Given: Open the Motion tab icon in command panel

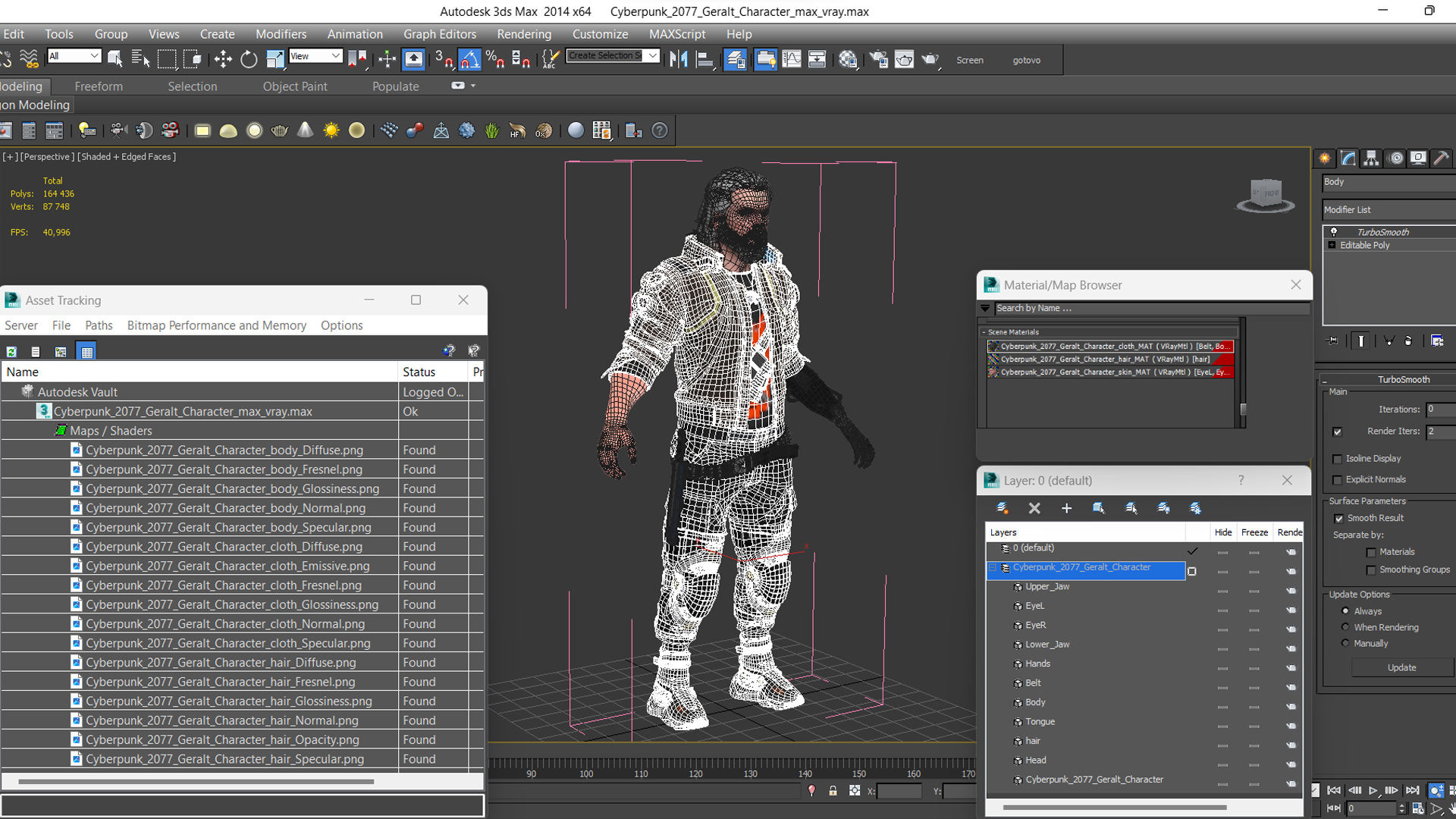Looking at the screenshot, I should 1395,158.
